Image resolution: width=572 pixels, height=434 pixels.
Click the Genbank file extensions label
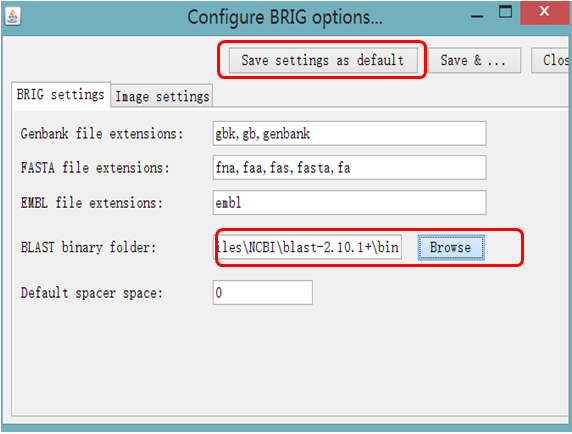(x=102, y=134)
